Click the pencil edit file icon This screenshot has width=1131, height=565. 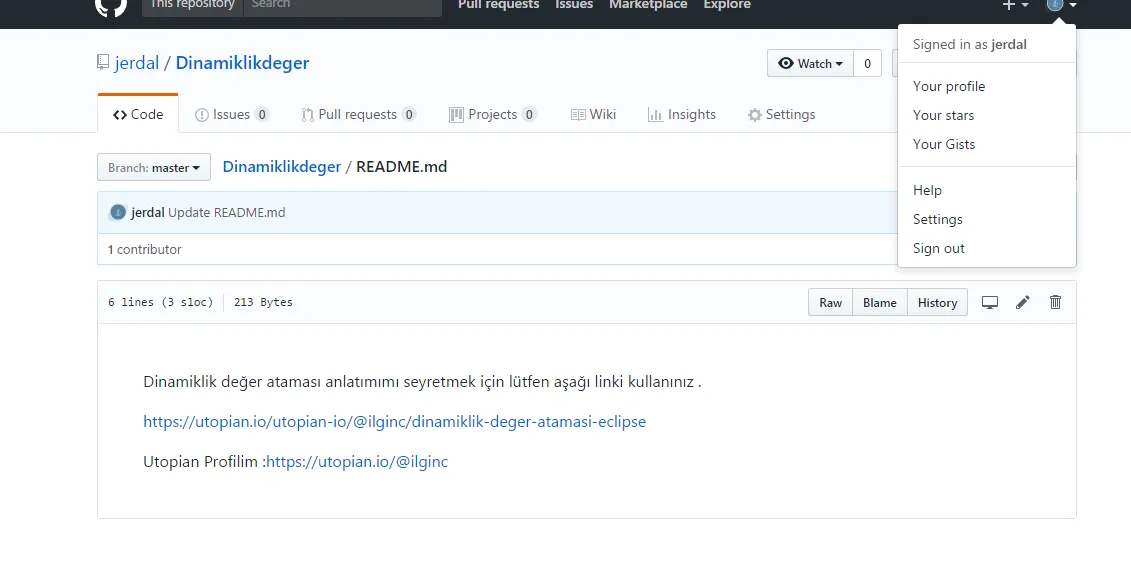1023,302
